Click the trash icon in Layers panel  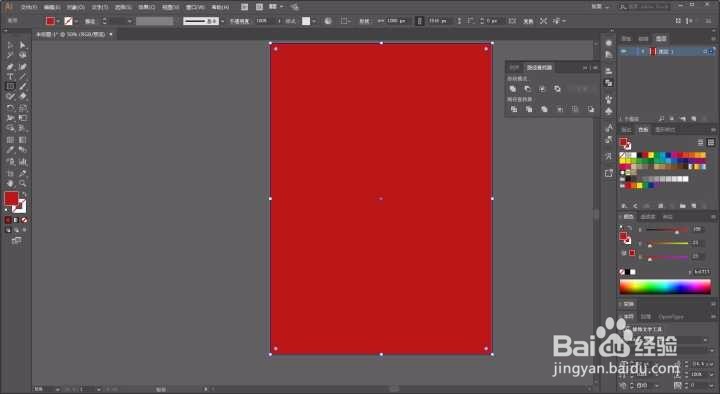(x=705, y=118)
